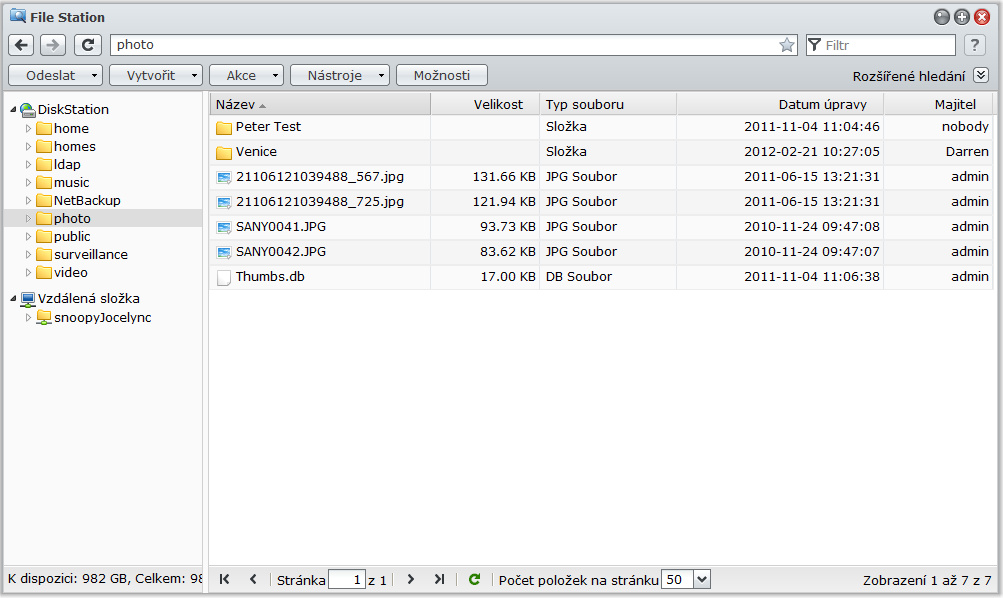Select NetBackup folder in tree
This screenshot has height=598, width=1003.
87,200
